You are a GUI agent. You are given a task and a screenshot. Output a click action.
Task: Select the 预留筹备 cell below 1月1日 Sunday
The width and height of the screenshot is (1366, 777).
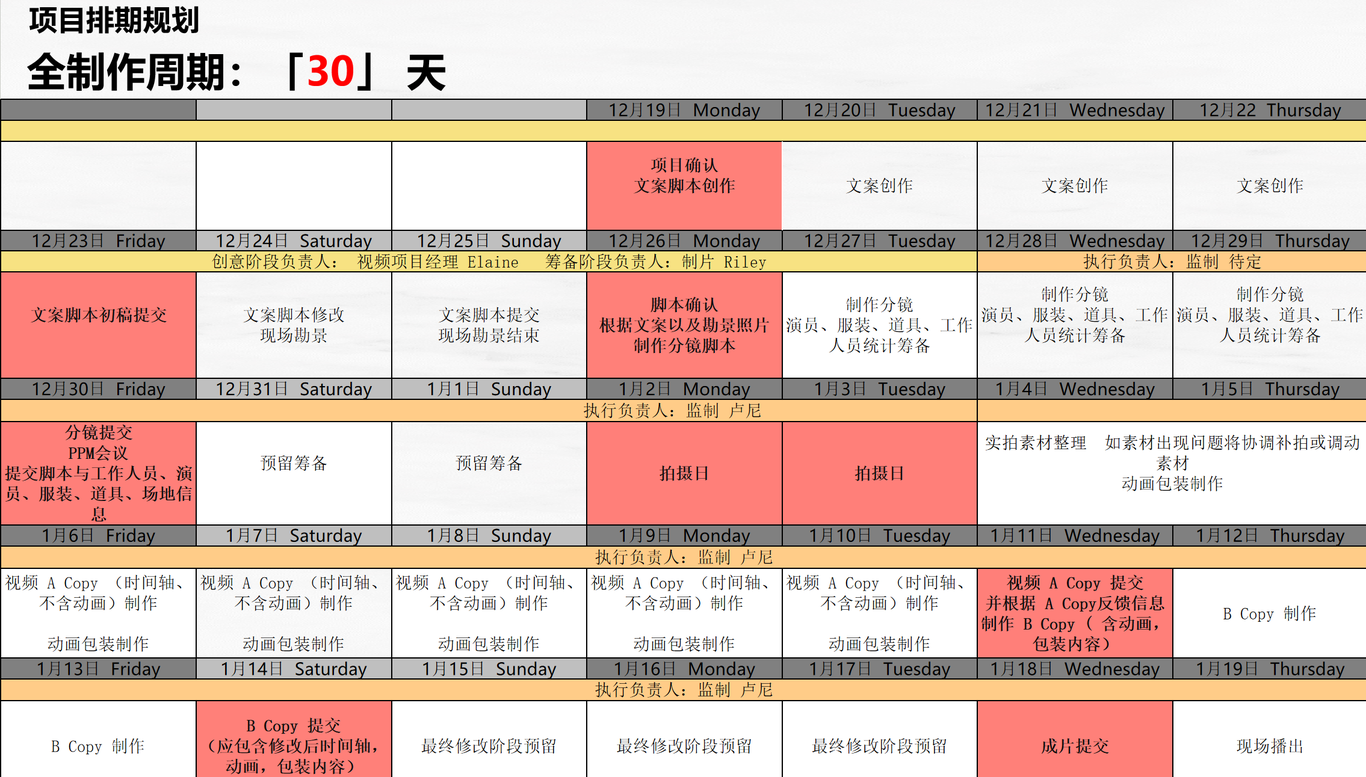489,473
